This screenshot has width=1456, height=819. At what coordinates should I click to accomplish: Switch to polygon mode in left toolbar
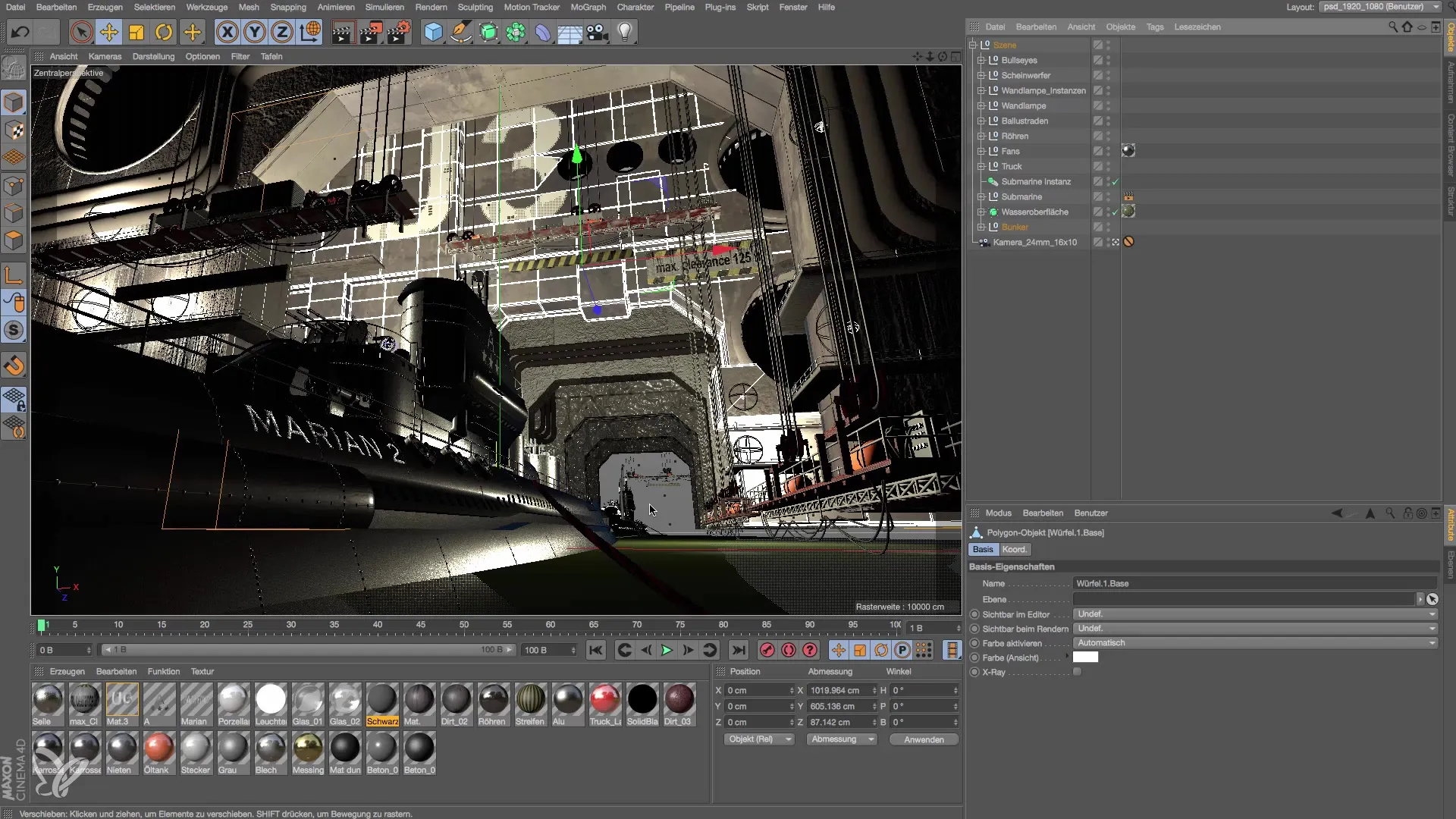tap(14, 240)
